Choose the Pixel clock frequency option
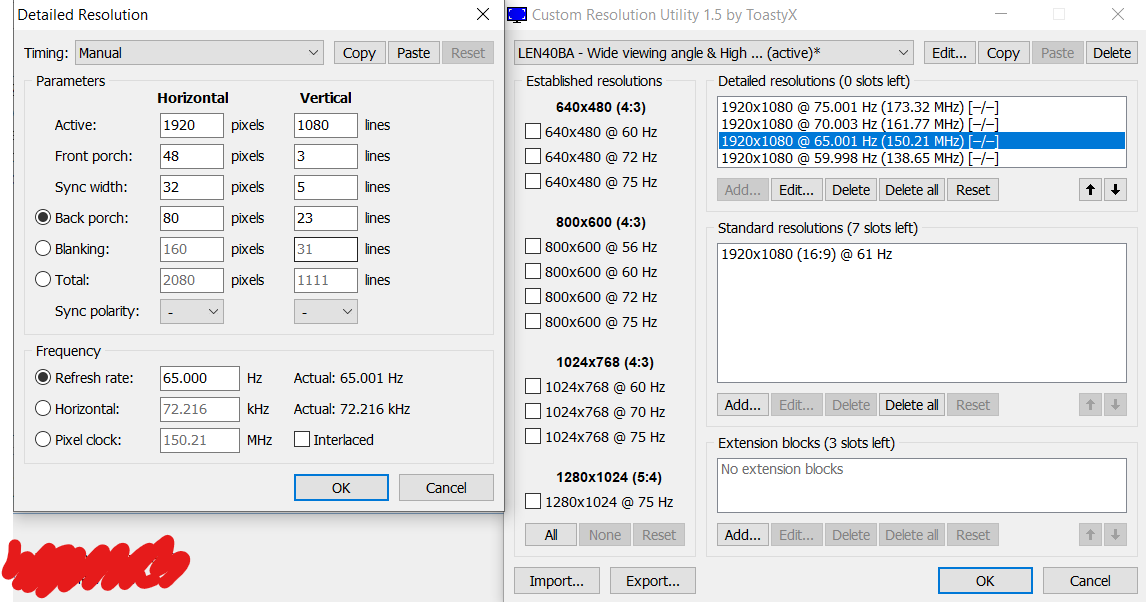Viewport: 1146px width, 602px height. point(43,440)
